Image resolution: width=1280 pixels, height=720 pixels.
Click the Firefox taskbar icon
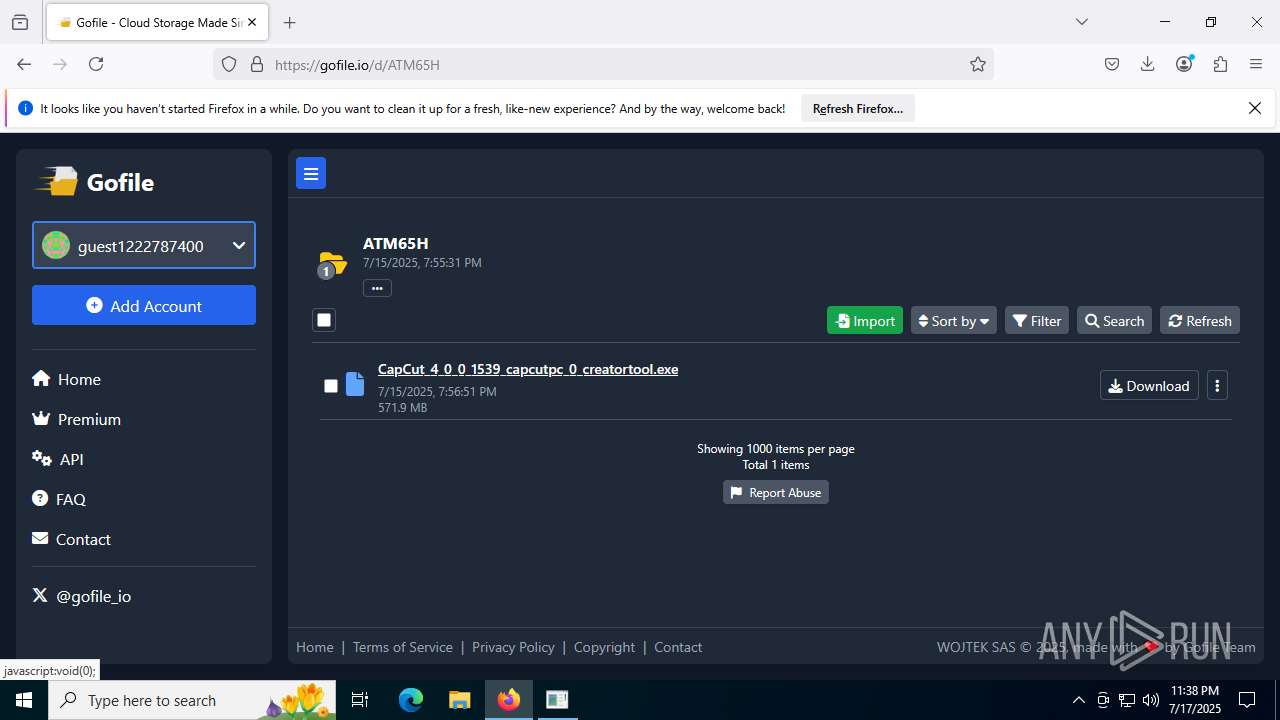509,700
